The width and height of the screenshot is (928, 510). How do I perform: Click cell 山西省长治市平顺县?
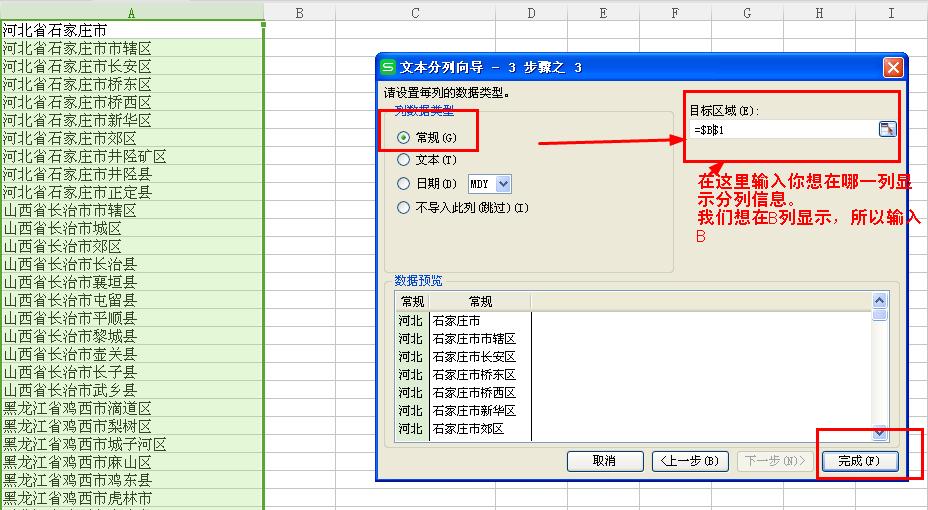(131, 318)
